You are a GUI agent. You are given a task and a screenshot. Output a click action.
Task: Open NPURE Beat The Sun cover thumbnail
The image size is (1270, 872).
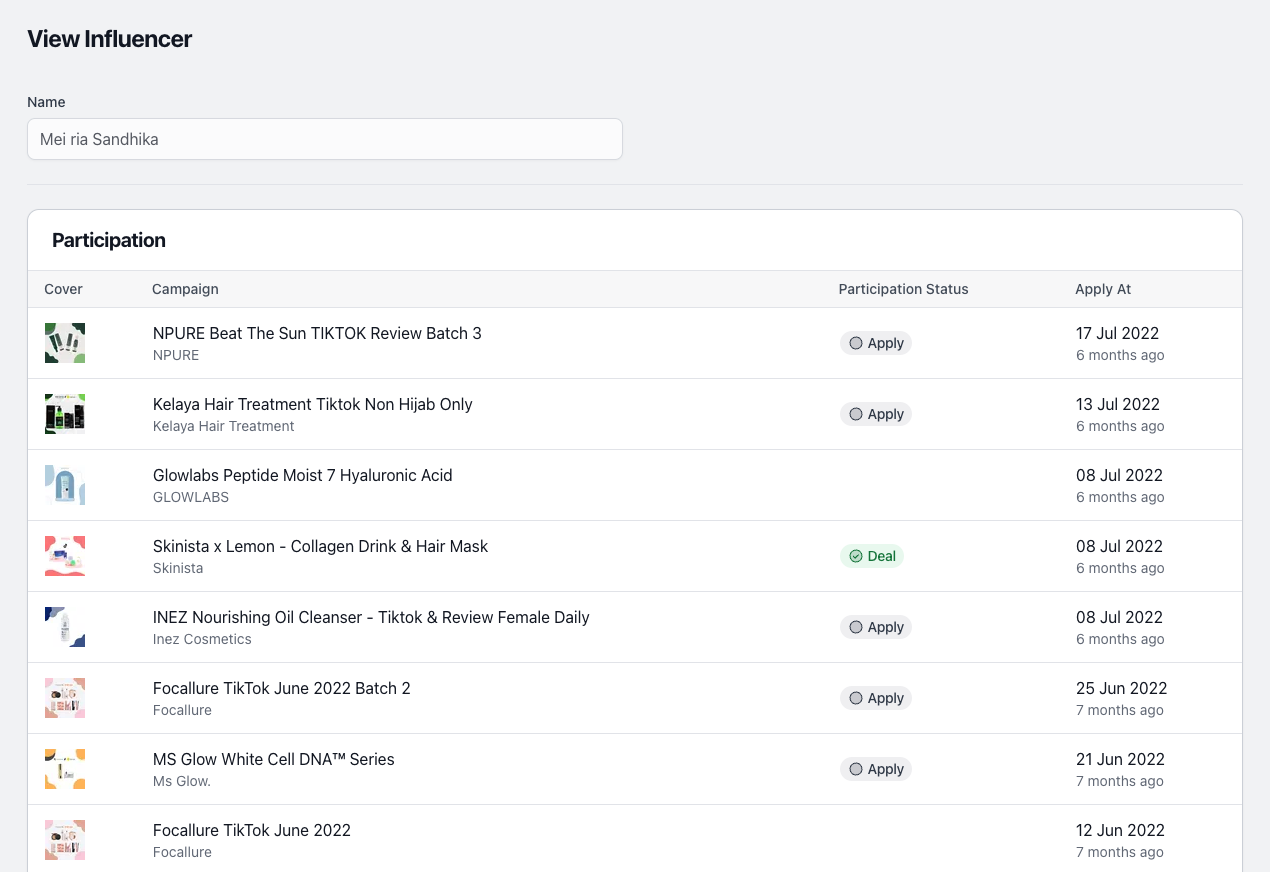click(65, 343)
